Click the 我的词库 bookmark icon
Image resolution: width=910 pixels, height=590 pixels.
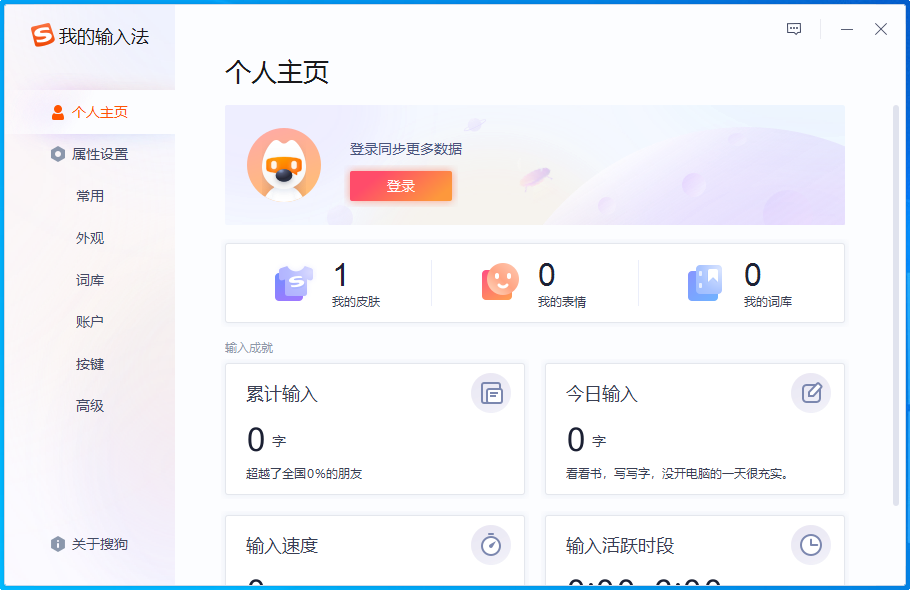pos(705,283)
